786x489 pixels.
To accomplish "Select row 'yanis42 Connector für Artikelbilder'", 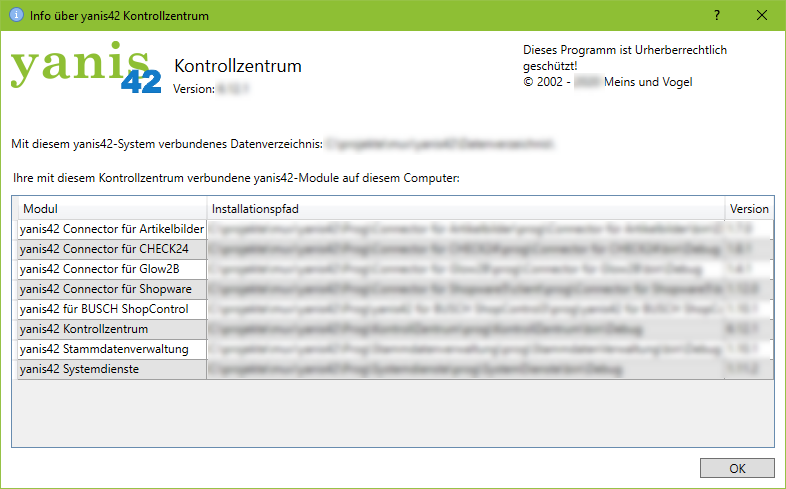I will 396,229.
